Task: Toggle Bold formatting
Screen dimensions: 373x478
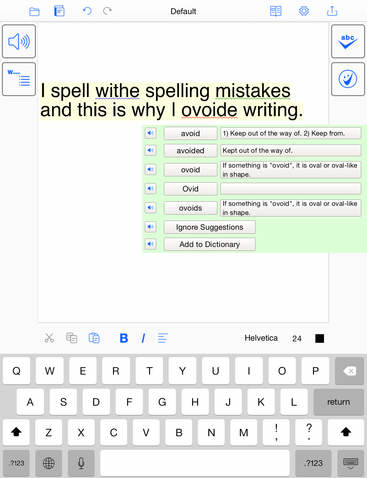Action: [x=124, y=338]
